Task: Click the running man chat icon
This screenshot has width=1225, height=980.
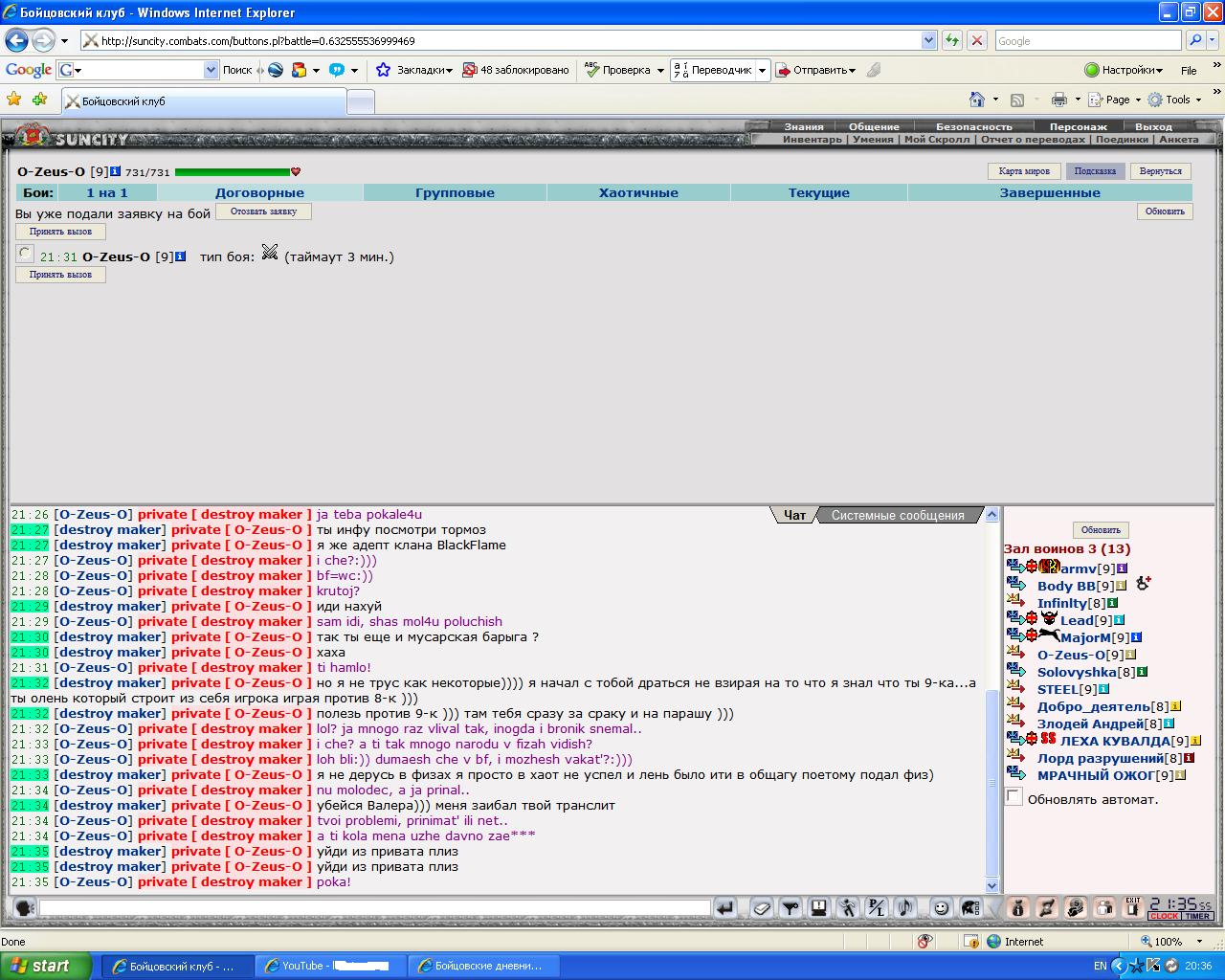Action: (x=848, y=907)
